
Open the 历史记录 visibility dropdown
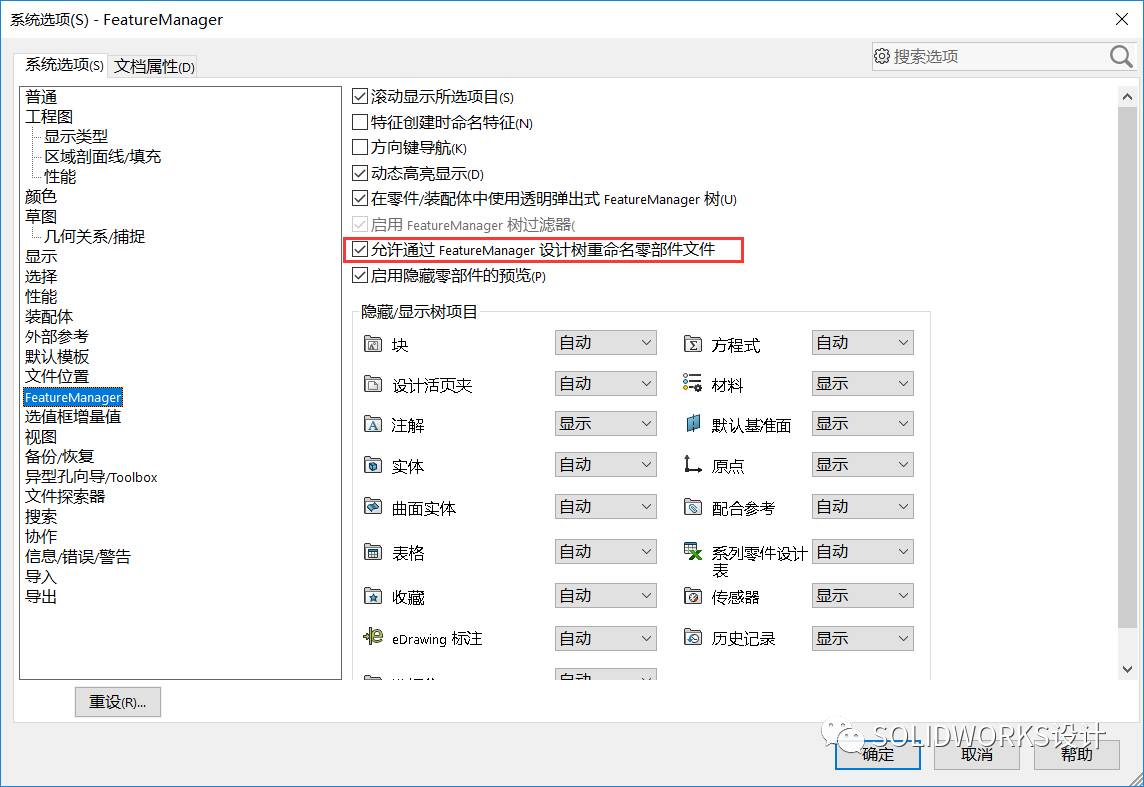862,639
